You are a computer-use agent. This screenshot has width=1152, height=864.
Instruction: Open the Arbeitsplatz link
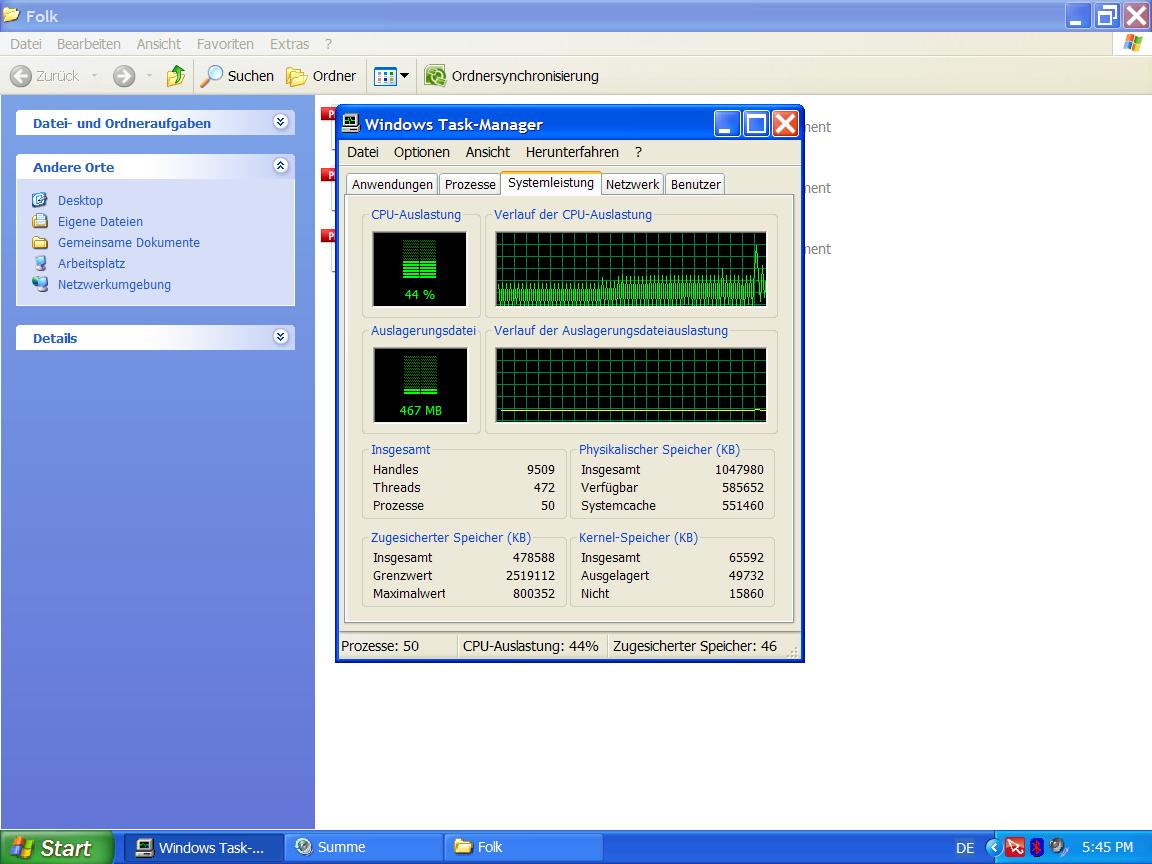click(91, 264)
